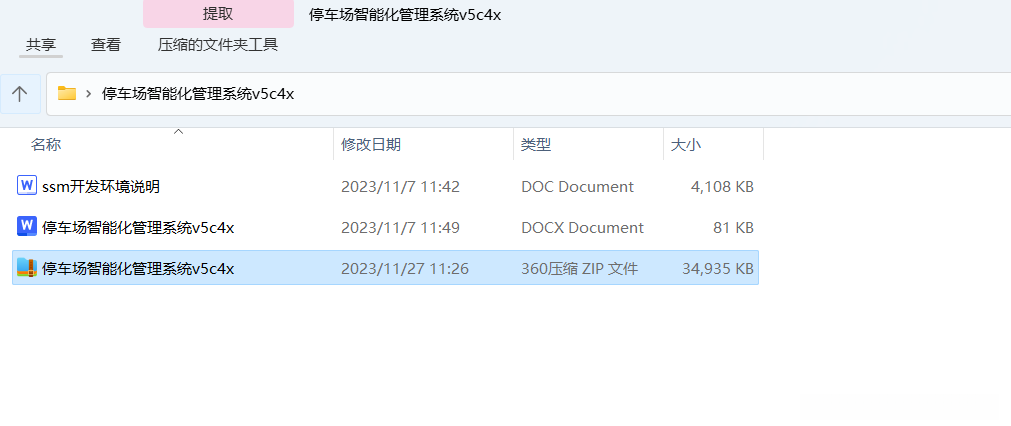The height and width of the screenshot is (426, 1011).
Task: Click the ZIP archive icon of 停车场智能化管理系统v5c4x
Action: [x=26, y=267]
